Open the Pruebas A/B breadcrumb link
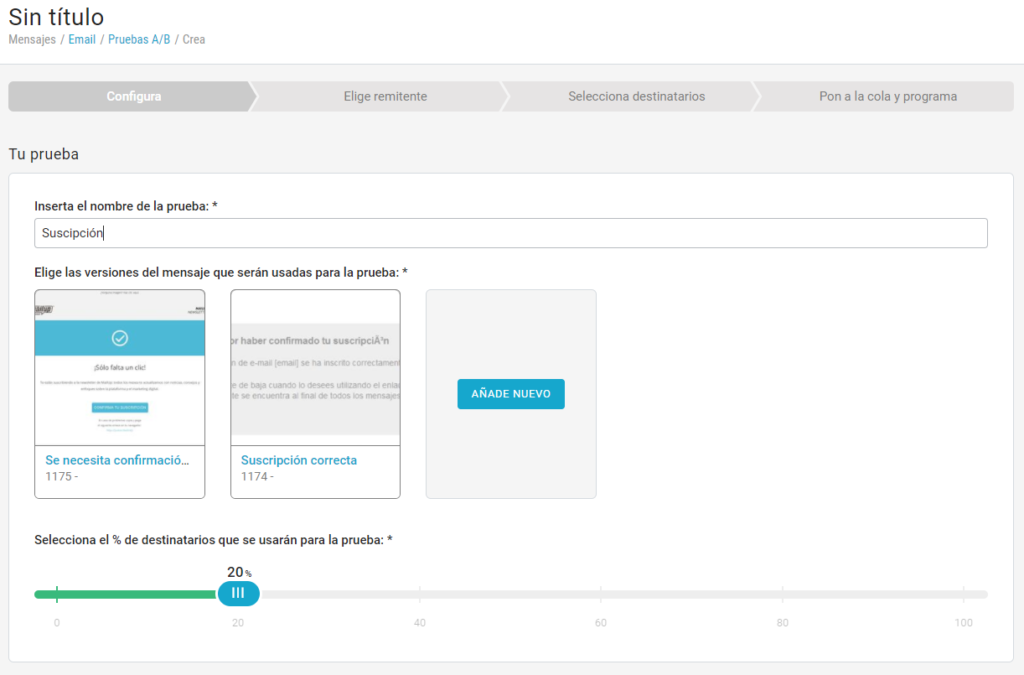1024x675 pixels. 138,40
